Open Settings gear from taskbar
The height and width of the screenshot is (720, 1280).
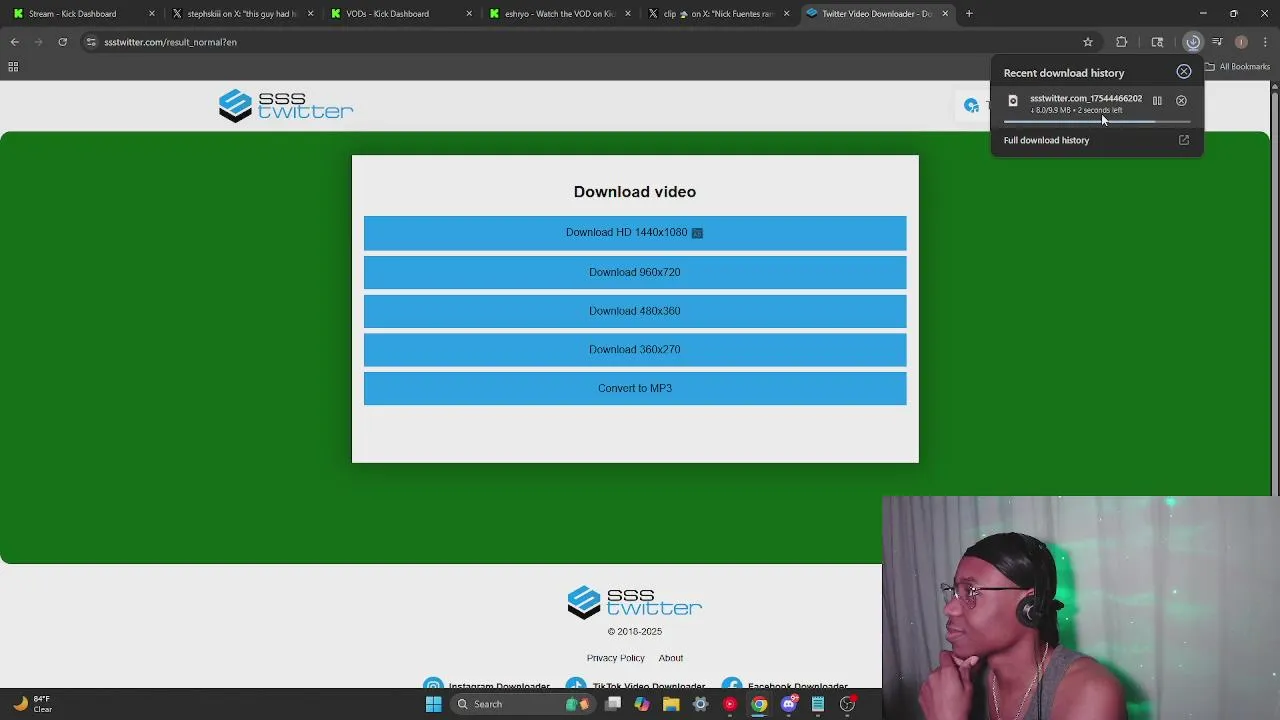[x=701, y=704]
